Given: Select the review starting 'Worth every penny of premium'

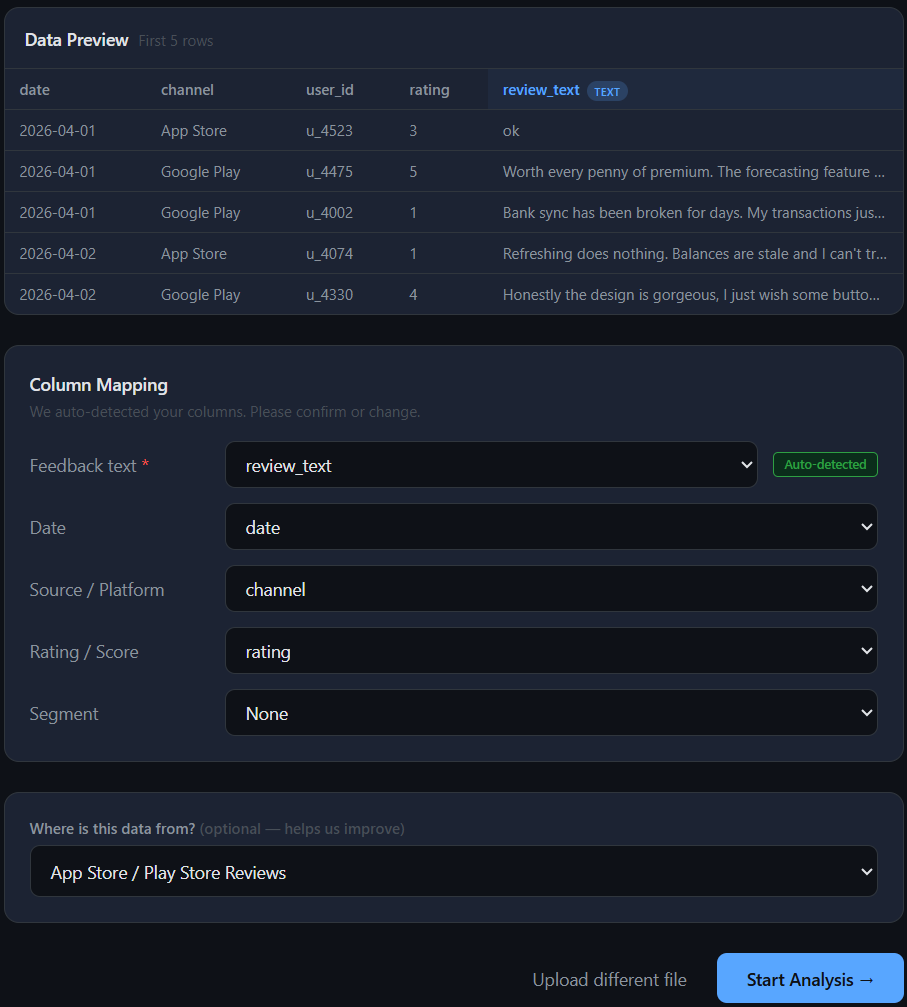Looking at the screenshot, I should point(693,171).
